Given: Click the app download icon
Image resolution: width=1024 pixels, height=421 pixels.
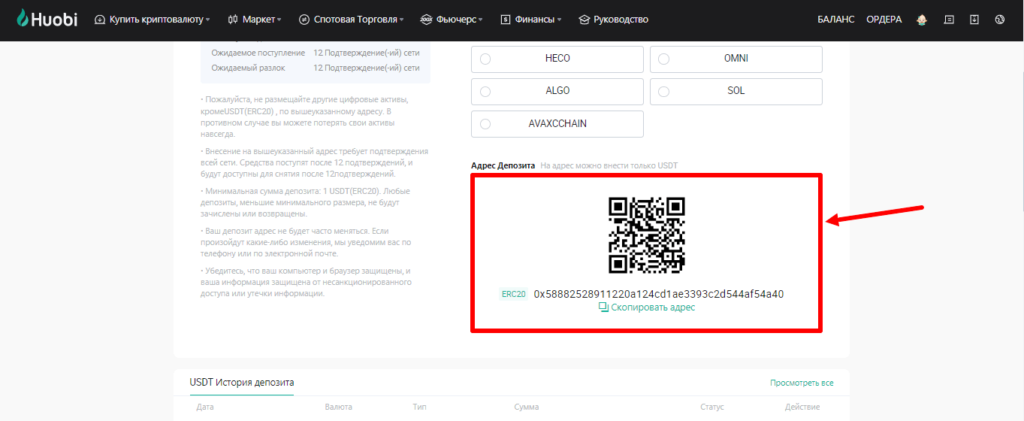Looking at the screenshot, I should click(x=974, y=20).
